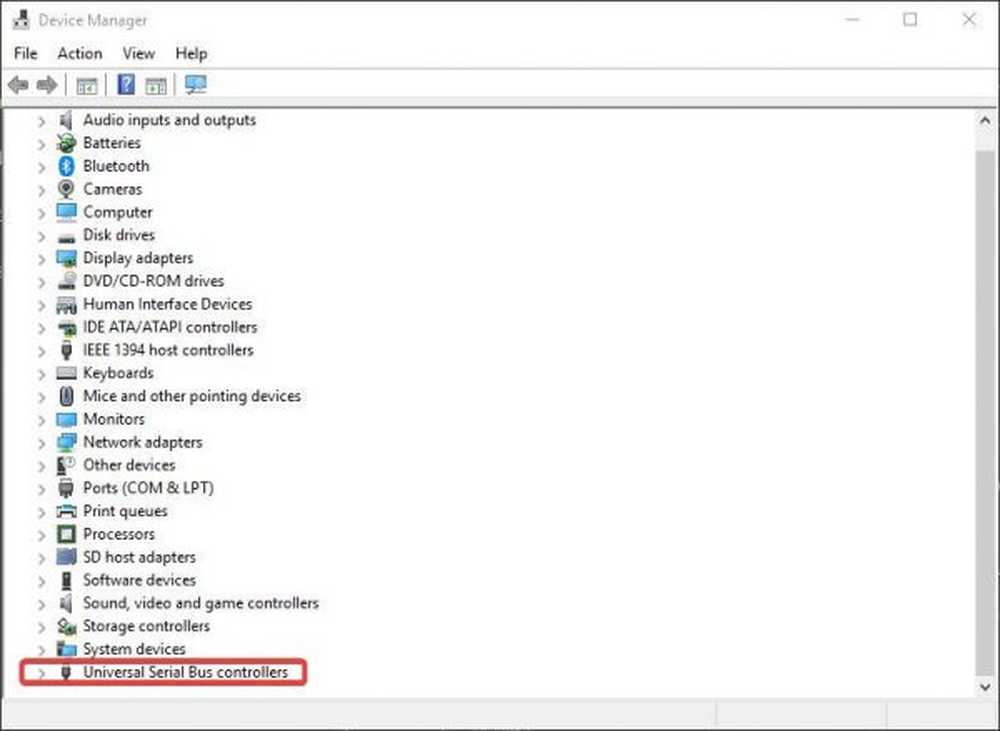Open the File menu
This screenshot has height=731, width=1000.
pyautogui.click(x=26, y=53)
